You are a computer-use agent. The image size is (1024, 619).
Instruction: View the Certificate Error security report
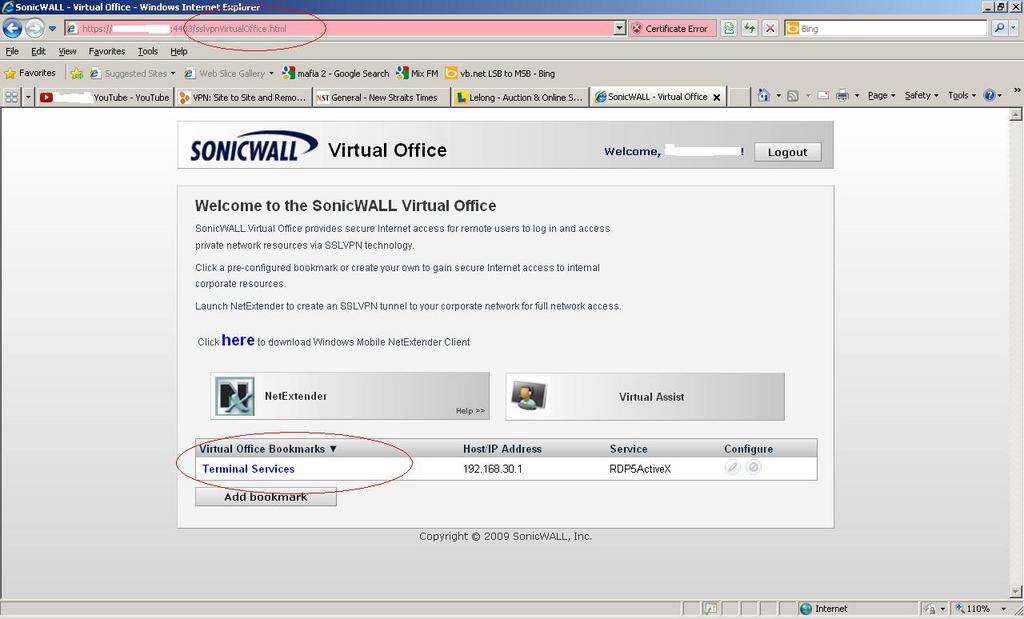coord(672,29)
